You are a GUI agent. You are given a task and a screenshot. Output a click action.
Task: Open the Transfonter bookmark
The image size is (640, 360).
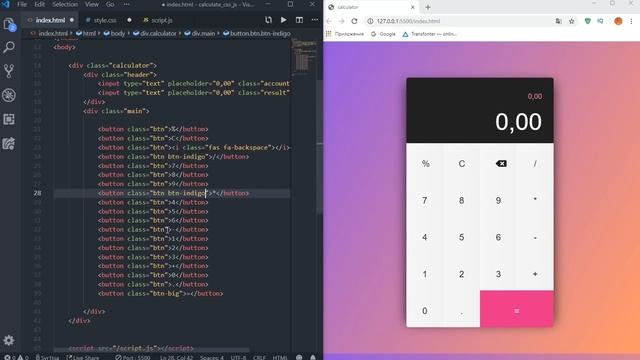click(x=429, y=34)
